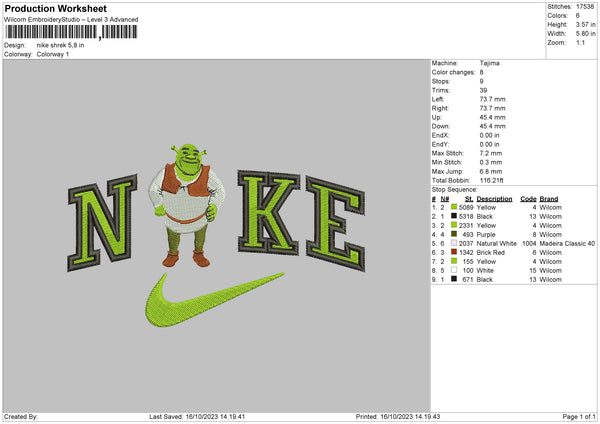
Task: Pick the green swatch in row 2331 Yellow
Action: pos(454,225)
